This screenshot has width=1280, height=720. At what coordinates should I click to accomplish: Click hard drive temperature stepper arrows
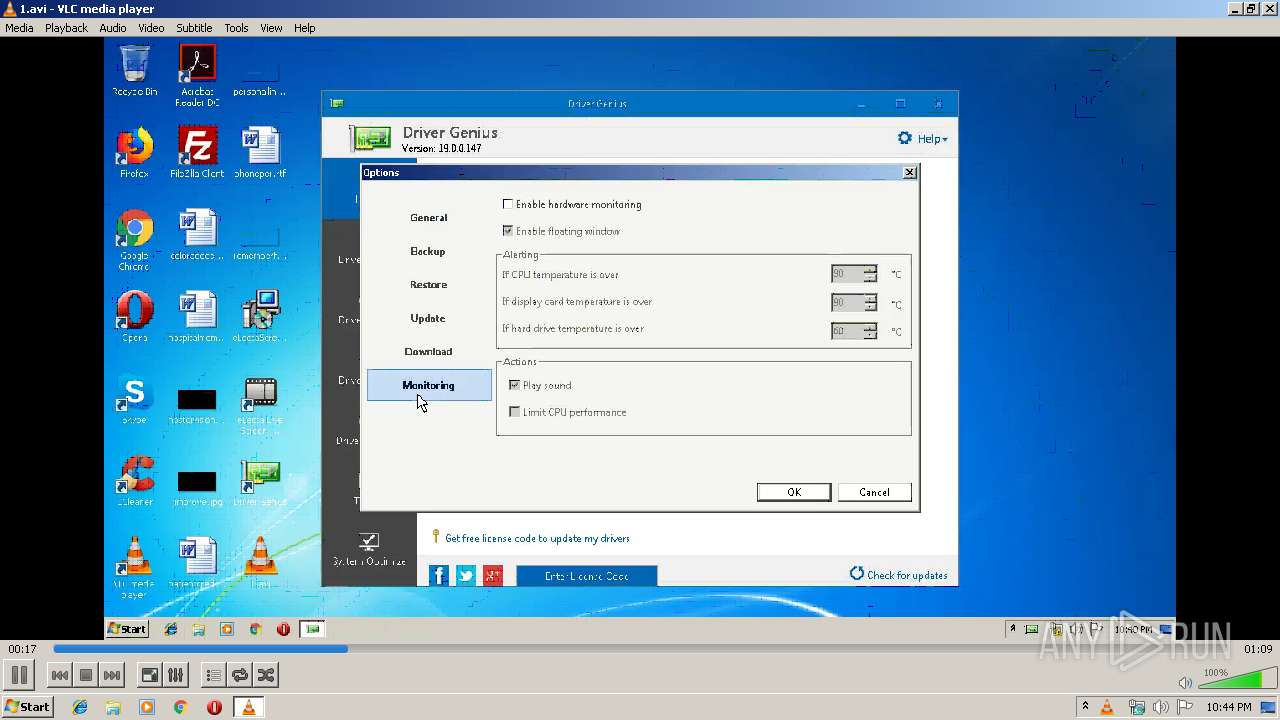coord(871,331)
